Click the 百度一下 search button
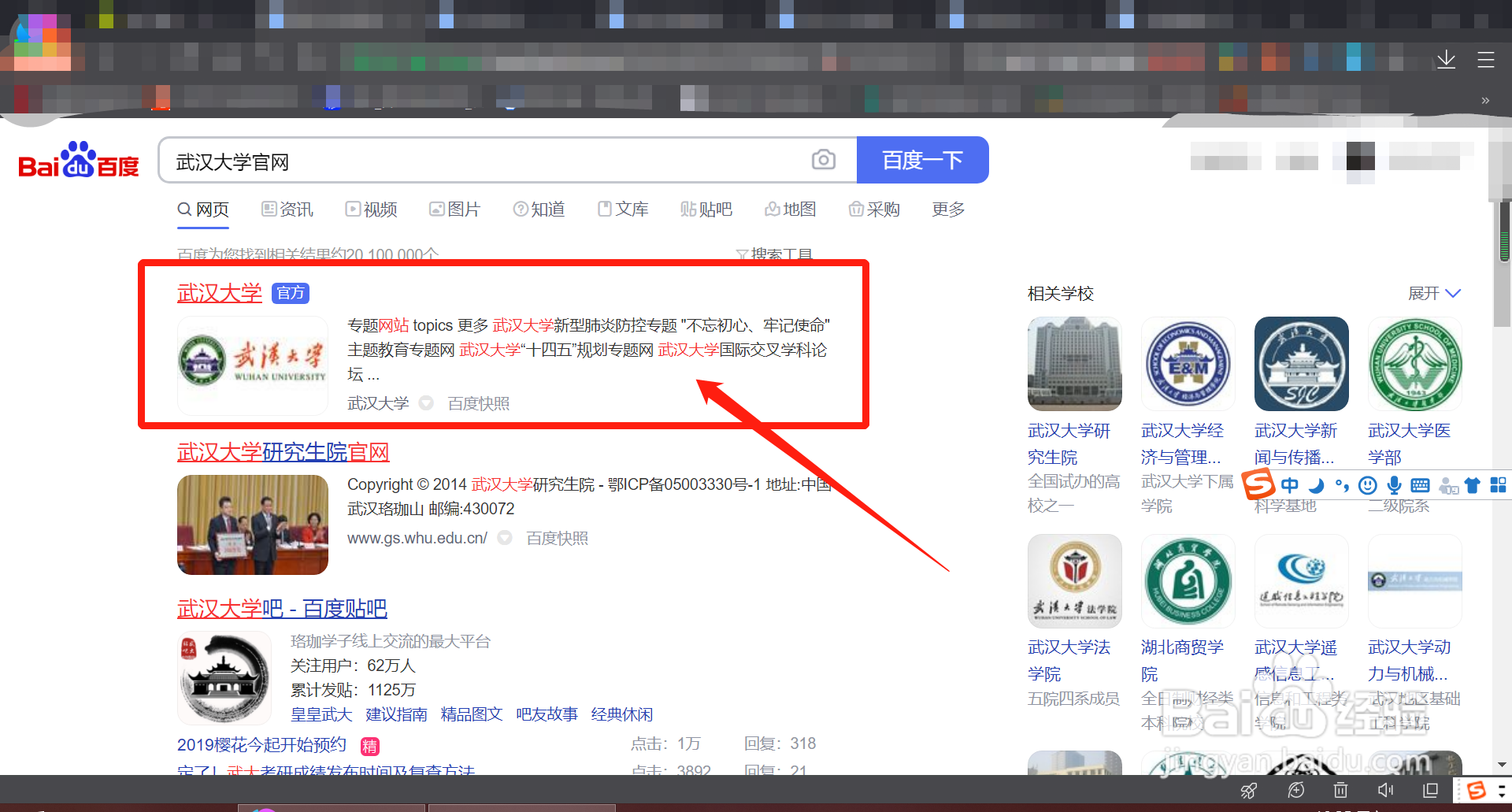This screenshot has height=812, width=1512. click(922, 160)
